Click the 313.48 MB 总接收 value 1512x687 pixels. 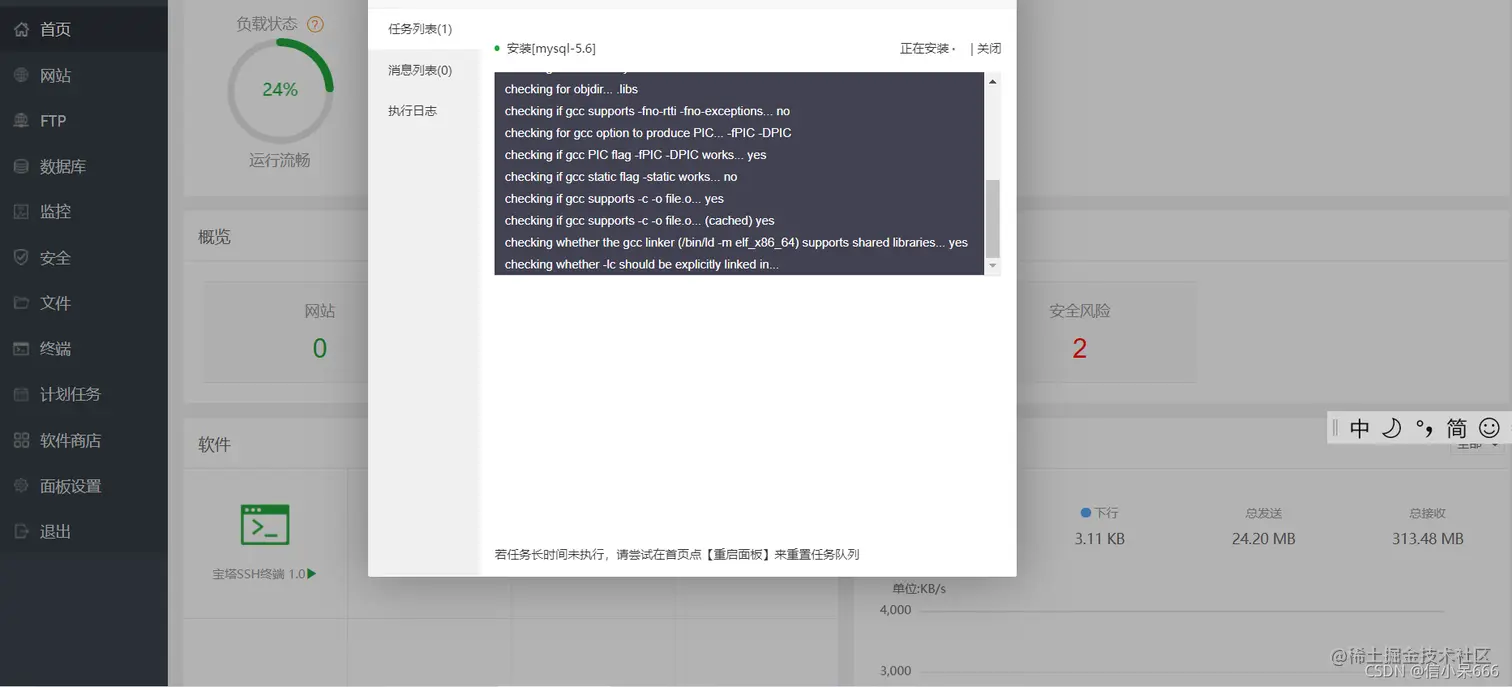[1427, 539]
